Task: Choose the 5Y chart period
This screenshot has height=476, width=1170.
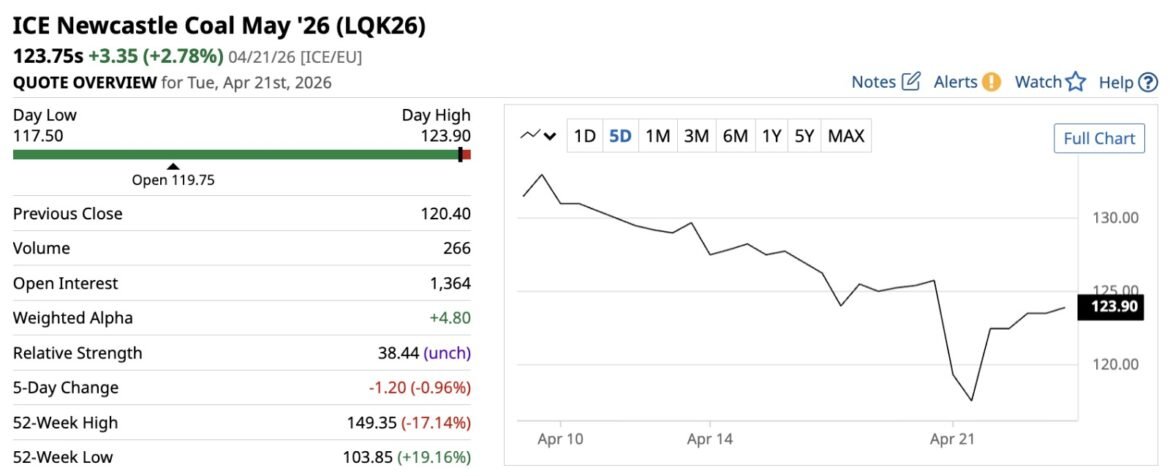Action: click(x=804, y=136)
